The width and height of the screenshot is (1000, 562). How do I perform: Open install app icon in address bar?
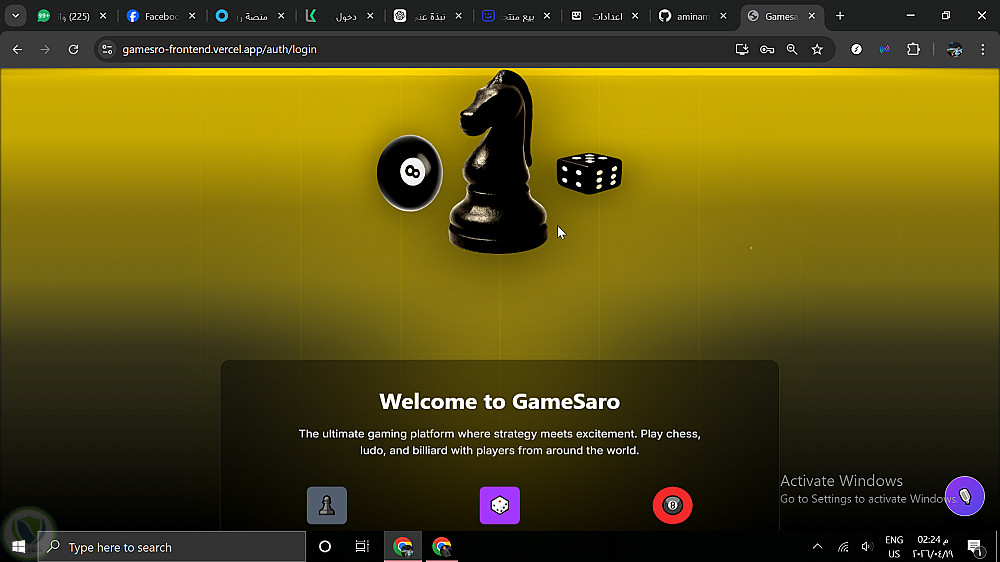pyautogui.click(x=742, y=49)
